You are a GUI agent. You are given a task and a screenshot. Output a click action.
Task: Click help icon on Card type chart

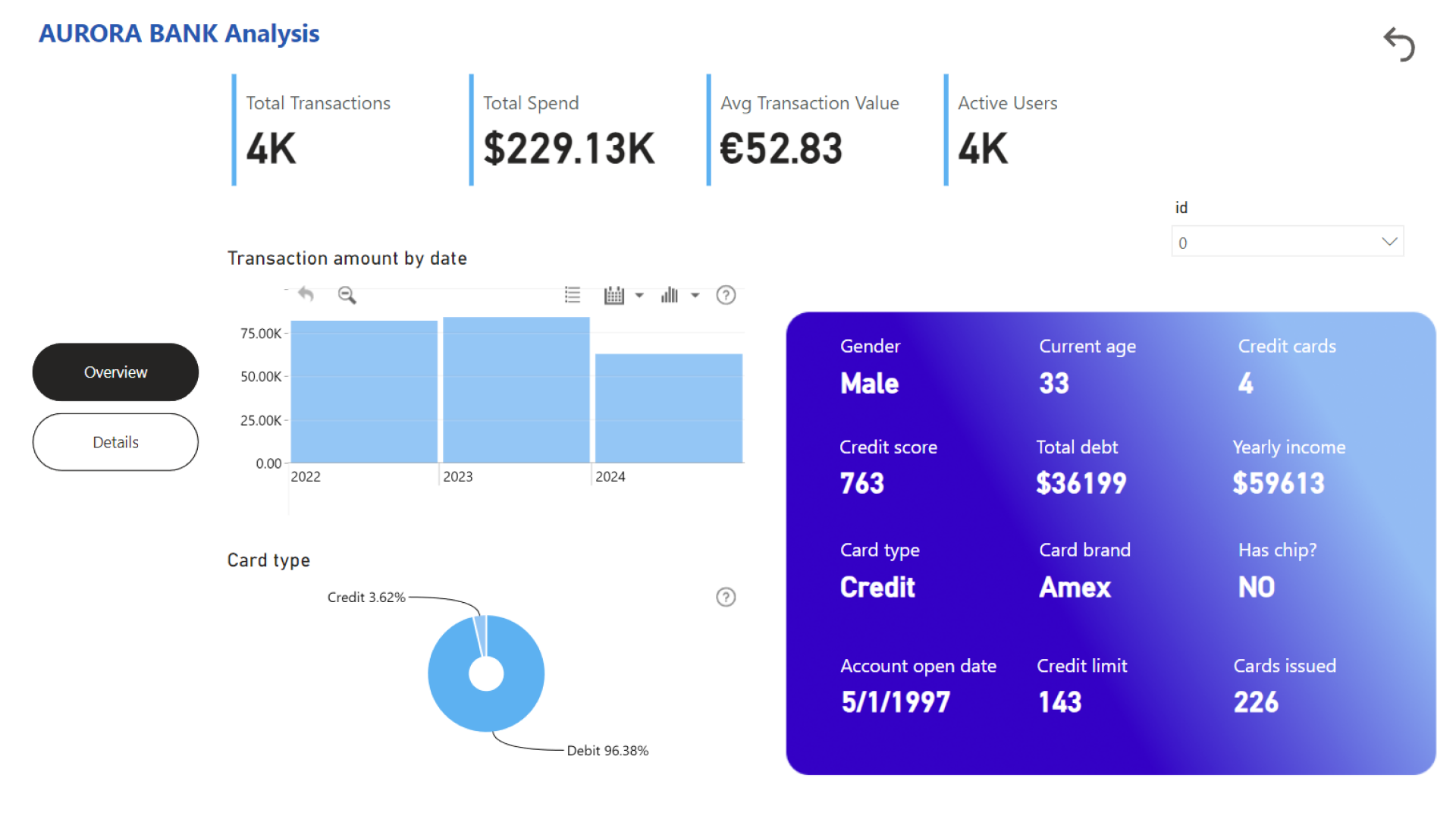coord(726,598)
